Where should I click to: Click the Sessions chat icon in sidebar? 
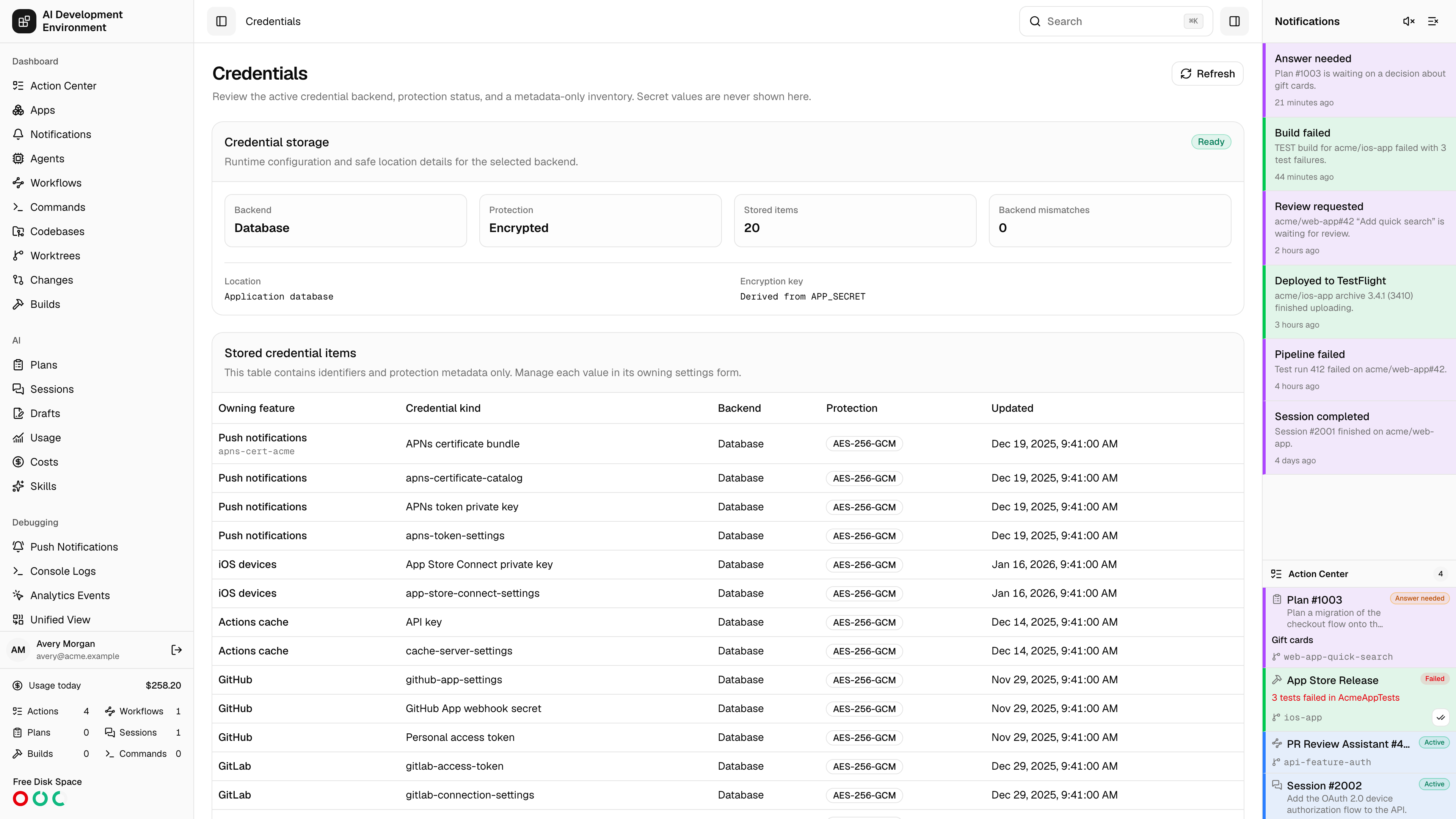coord(18,389)
